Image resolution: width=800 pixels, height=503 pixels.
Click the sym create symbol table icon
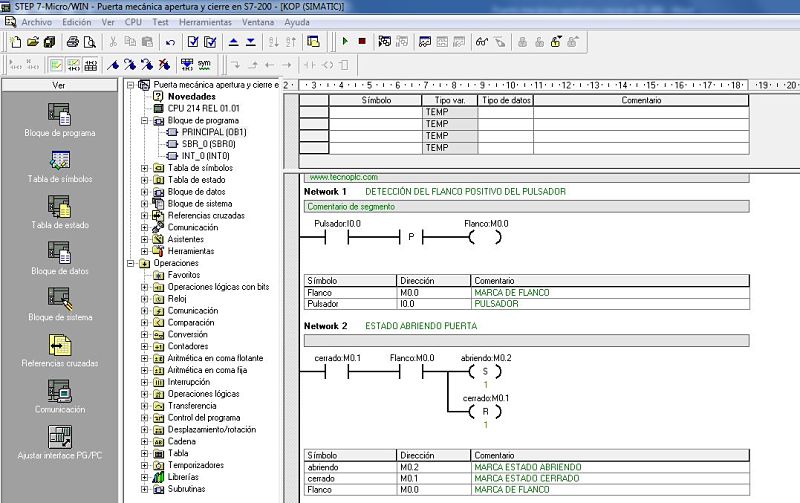tap(204, 65)
